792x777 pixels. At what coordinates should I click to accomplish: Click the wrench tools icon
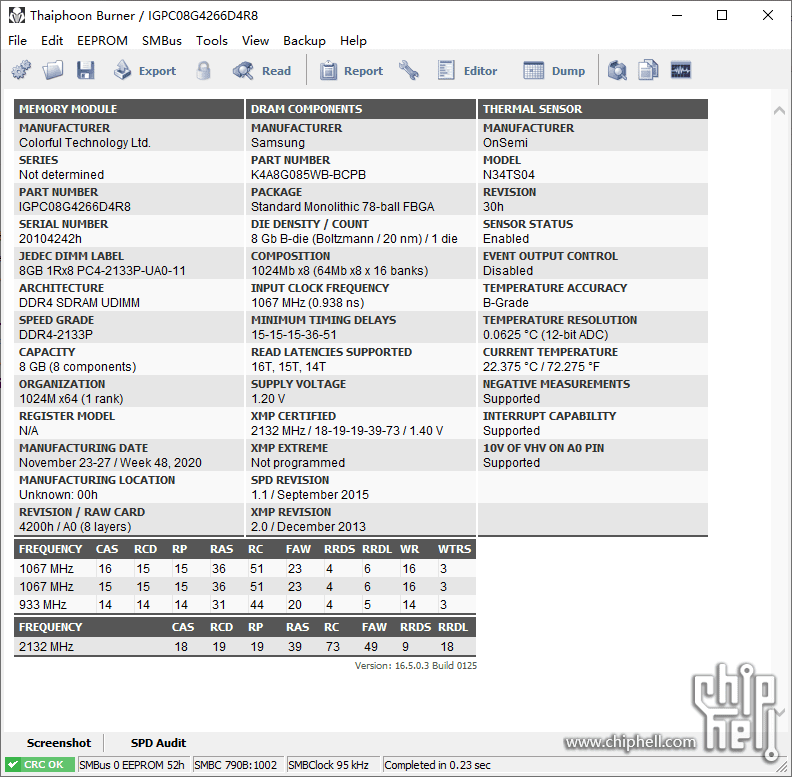(409, 71)
